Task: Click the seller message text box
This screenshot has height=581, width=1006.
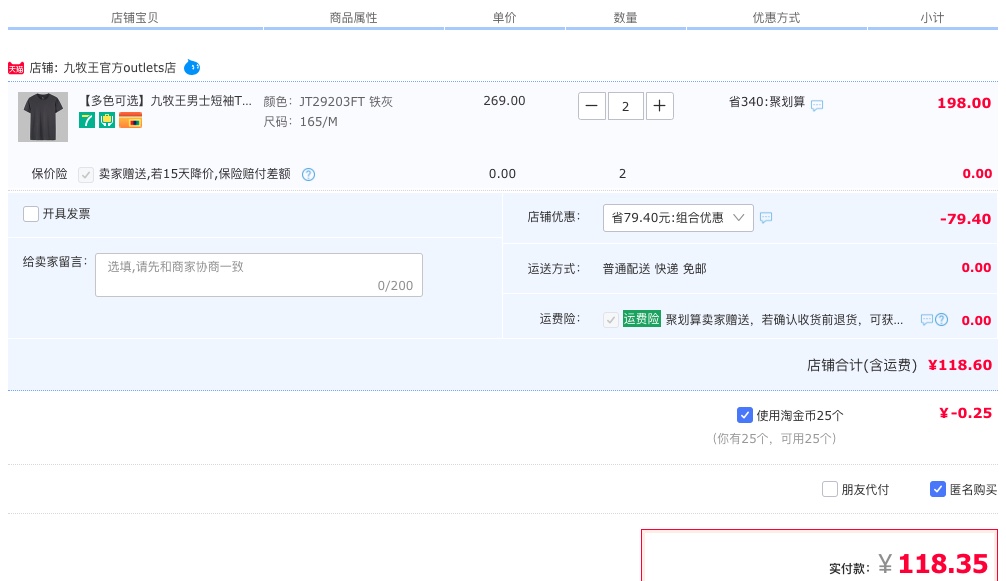Action: [x=259, y=274]
